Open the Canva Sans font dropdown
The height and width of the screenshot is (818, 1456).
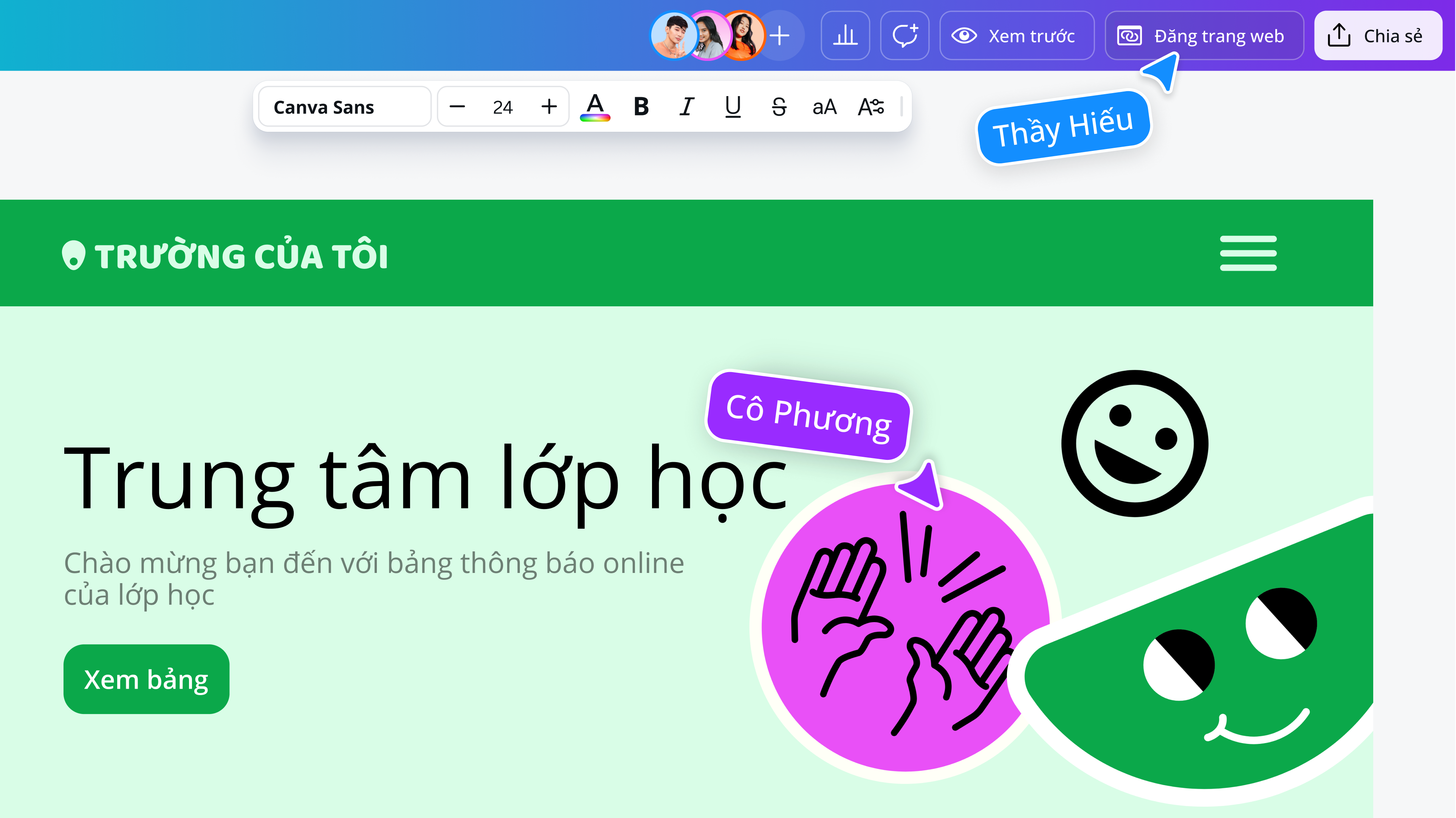[x=345, y=107]
